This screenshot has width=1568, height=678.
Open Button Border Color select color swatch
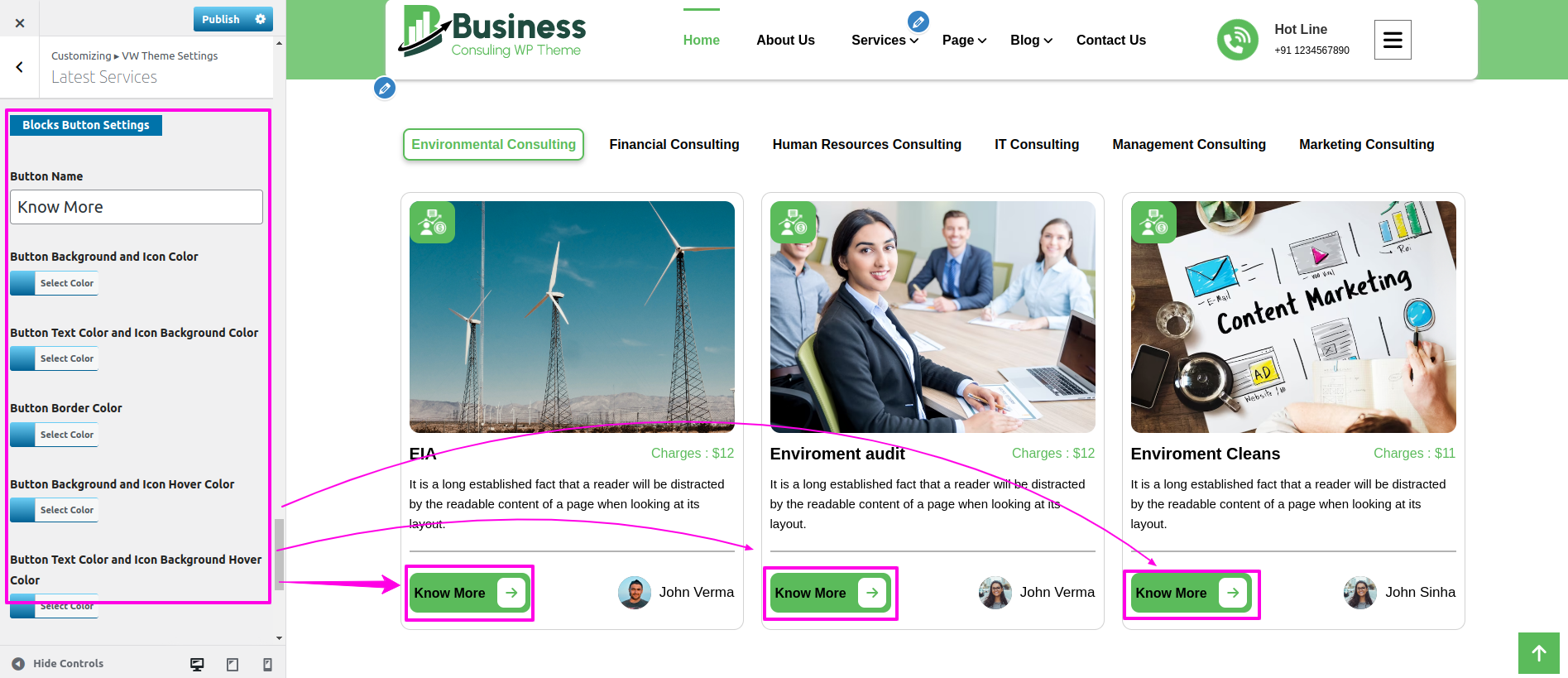55,435
